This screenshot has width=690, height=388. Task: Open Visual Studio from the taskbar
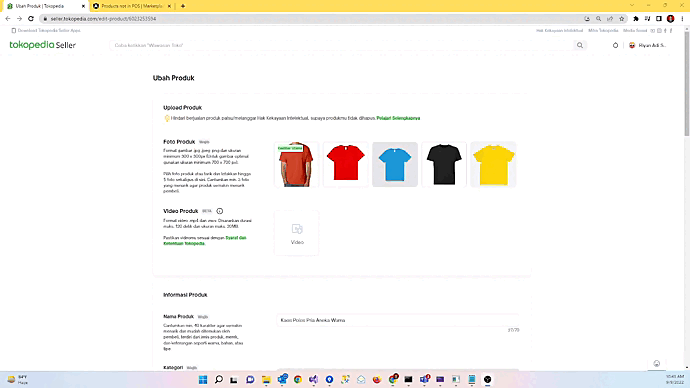pos(313,379)
